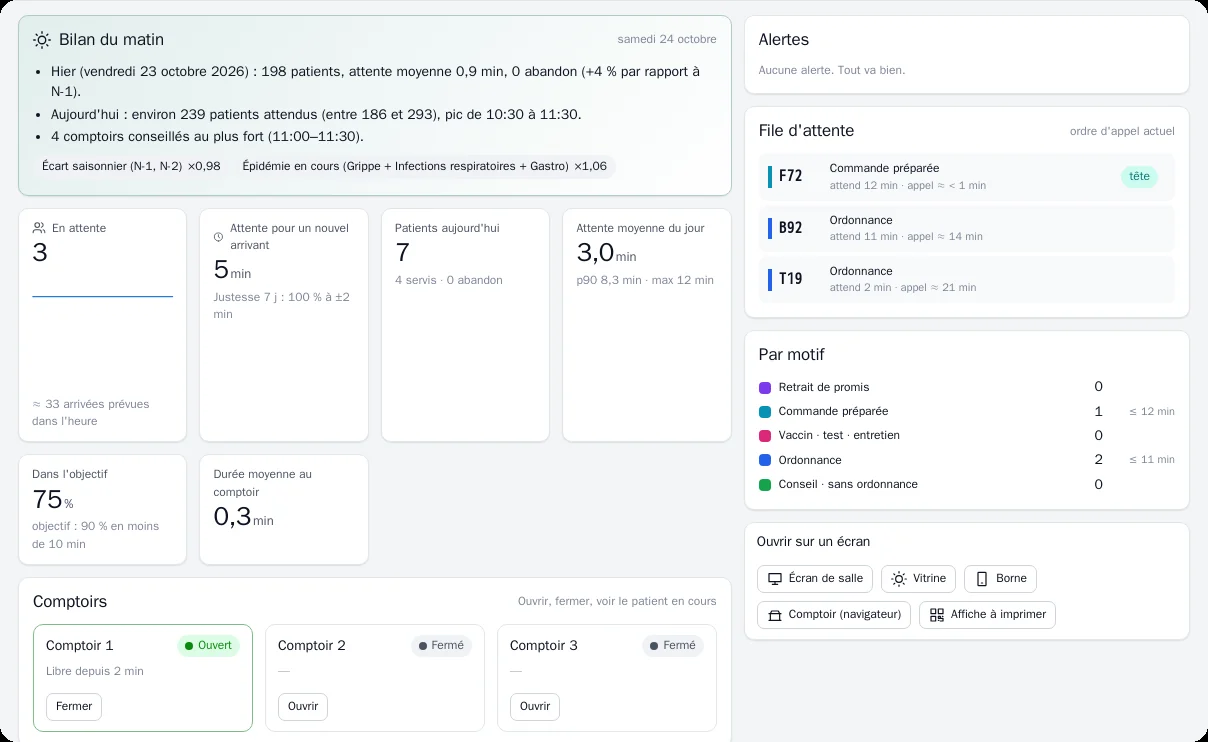Image resolution: width=1208 pixels, height=742 pixels.
Task: Click the QR code icon in Affiche à imprimer
Action: pyautogui.click(x=937, y=615)
